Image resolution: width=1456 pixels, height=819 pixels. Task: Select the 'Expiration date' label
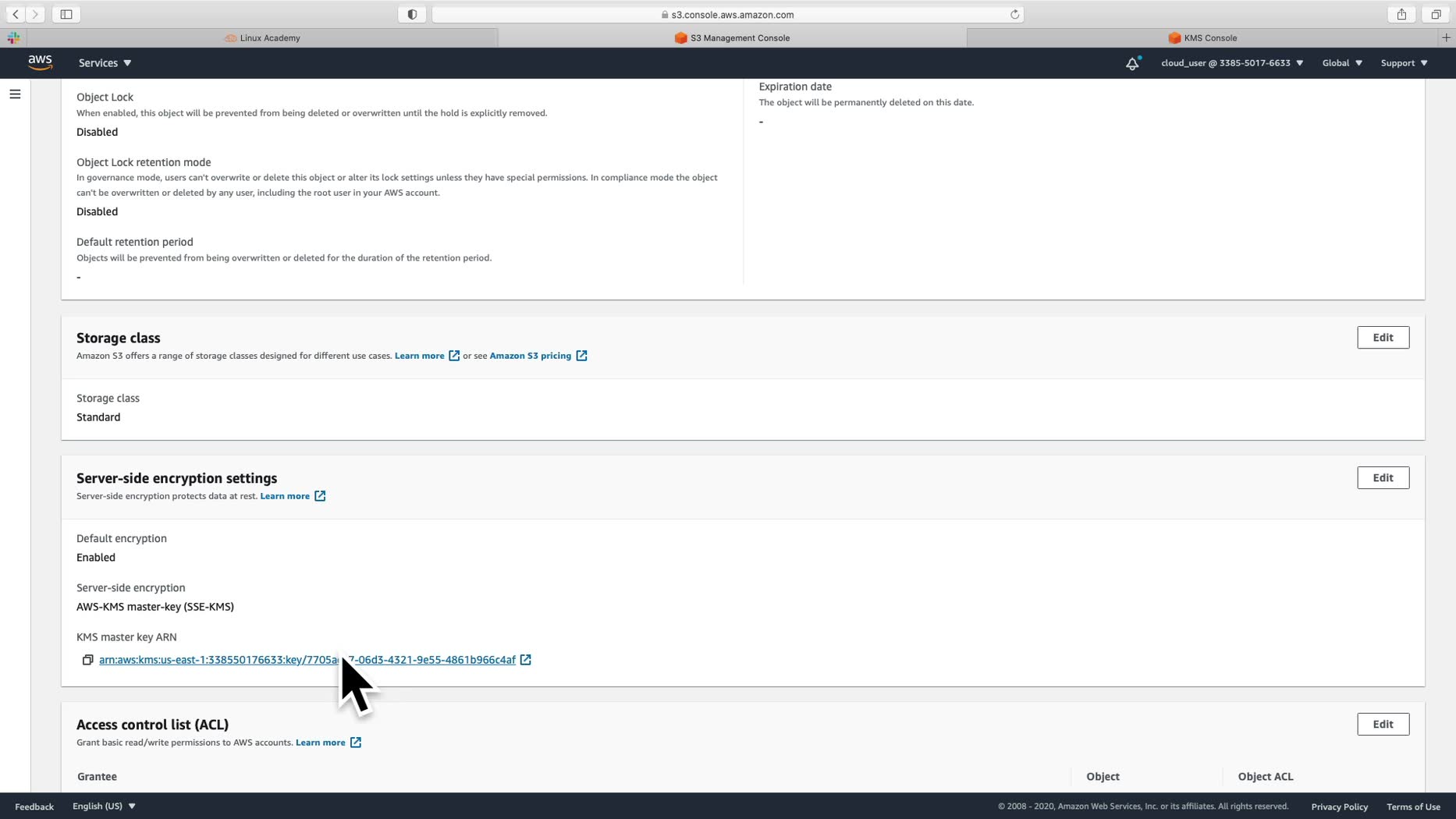coord(795,87)
